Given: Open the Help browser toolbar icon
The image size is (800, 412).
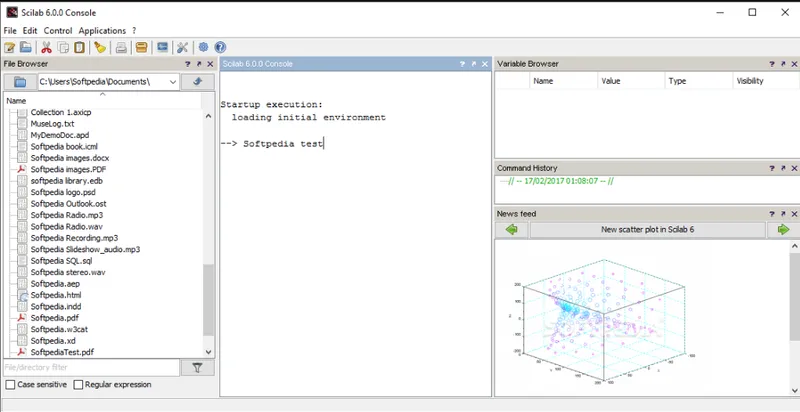Looking at the screenshot, I should tap(220, 47).
